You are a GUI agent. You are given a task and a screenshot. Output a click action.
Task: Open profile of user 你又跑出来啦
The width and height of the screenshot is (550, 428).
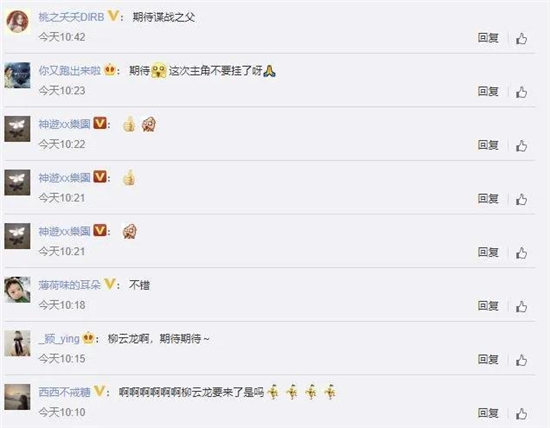(69, 71)
